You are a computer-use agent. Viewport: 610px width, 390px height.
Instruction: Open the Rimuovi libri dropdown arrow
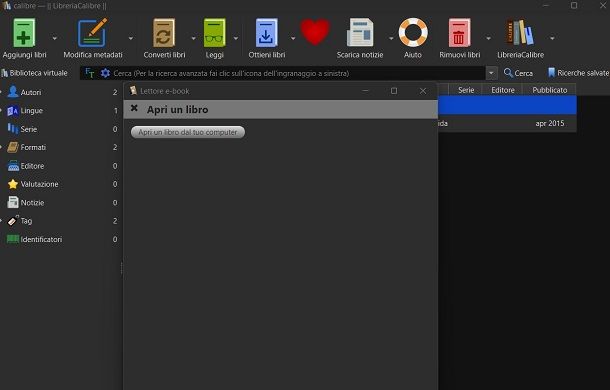[x=488, y=38]
